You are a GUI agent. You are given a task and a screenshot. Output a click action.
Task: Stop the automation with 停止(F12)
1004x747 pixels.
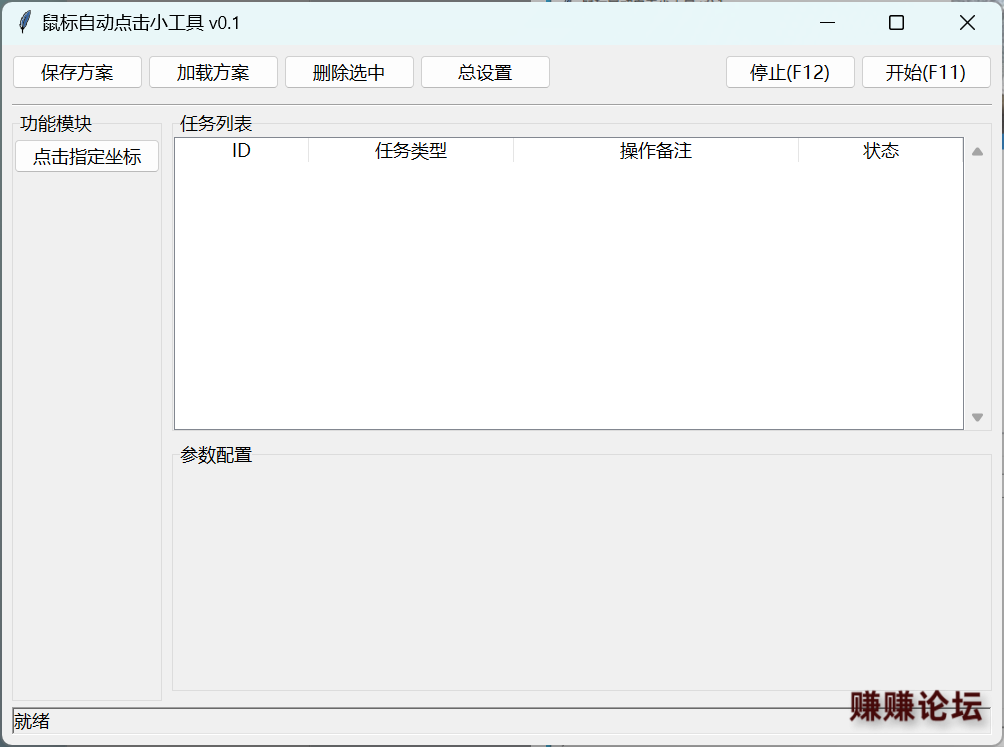(790, 72)
